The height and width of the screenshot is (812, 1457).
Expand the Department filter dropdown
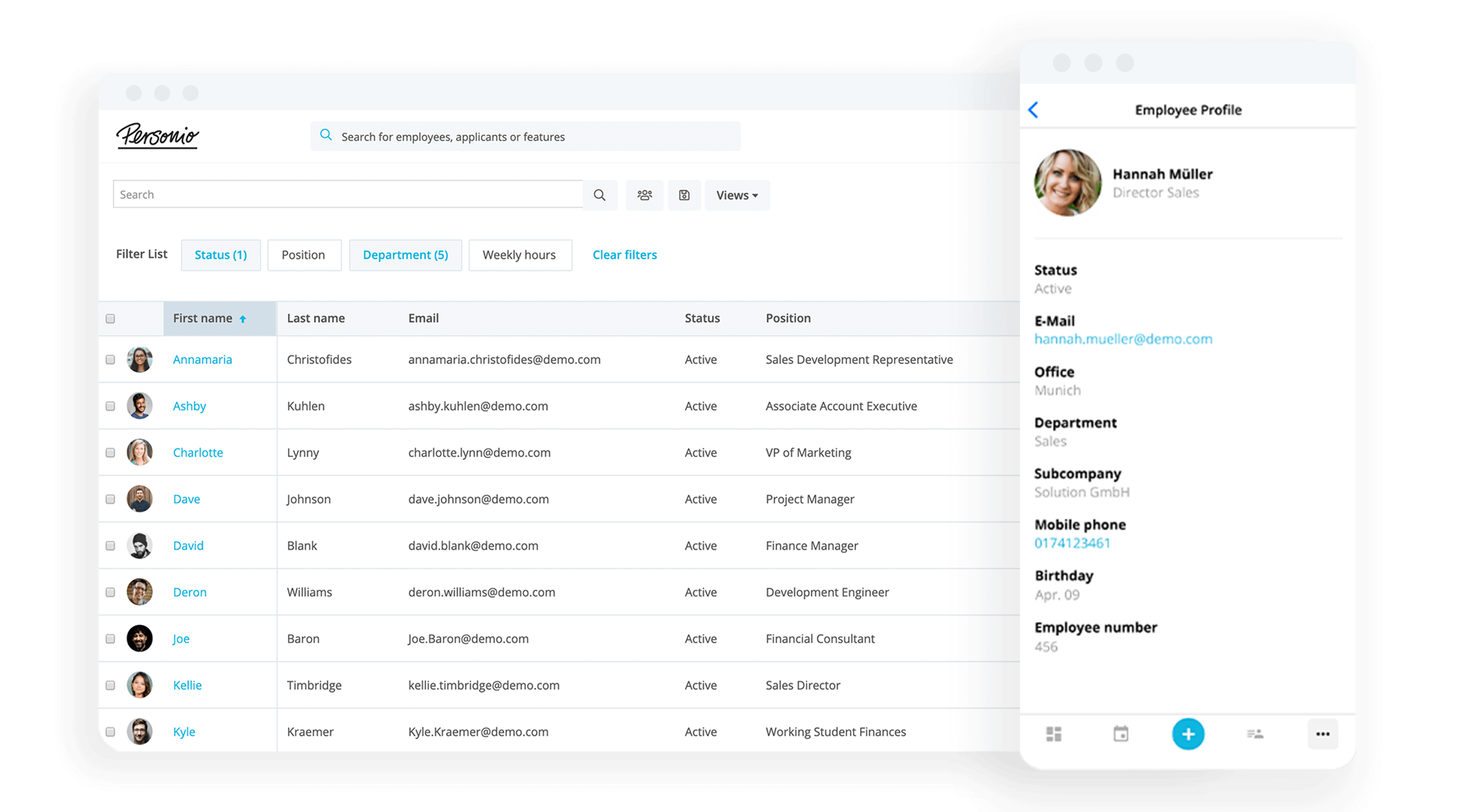click(x=404, y=255)
